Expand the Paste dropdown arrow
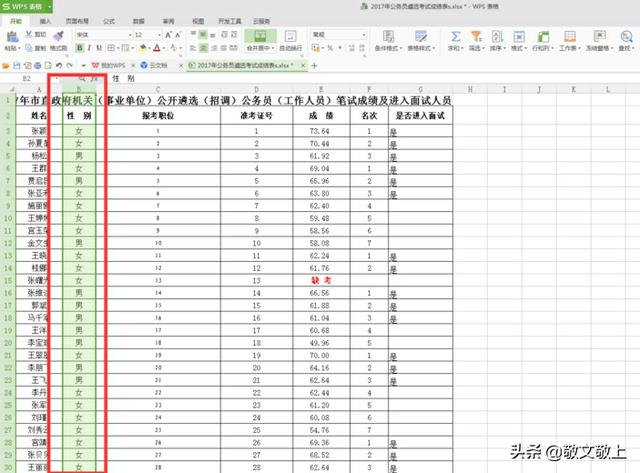The width and height of the screenshot is (640, 473). pos(19,48)
